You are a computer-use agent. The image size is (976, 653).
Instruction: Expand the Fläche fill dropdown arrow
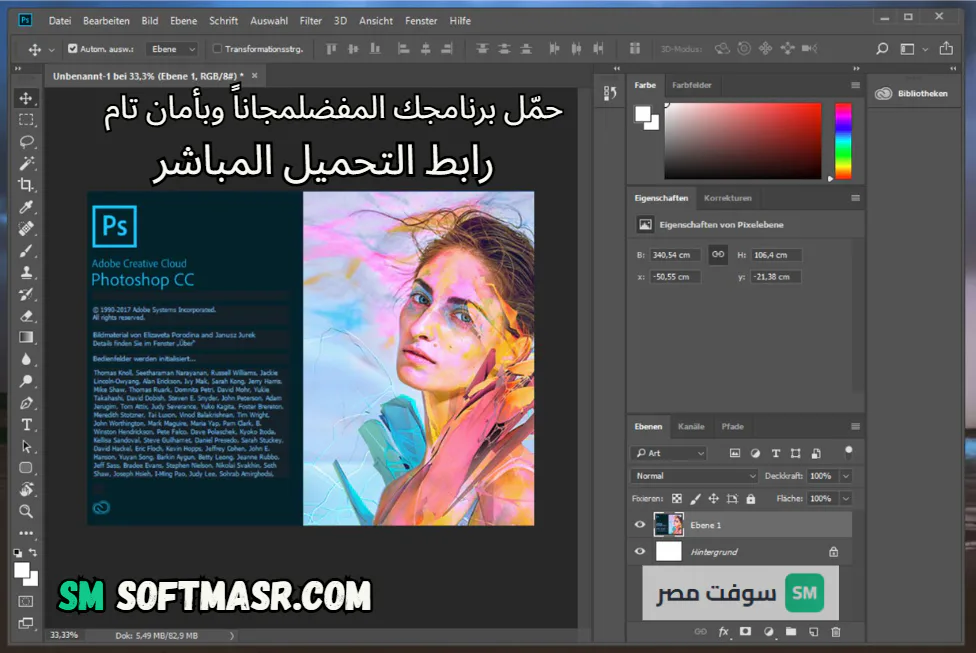point(845,499)
